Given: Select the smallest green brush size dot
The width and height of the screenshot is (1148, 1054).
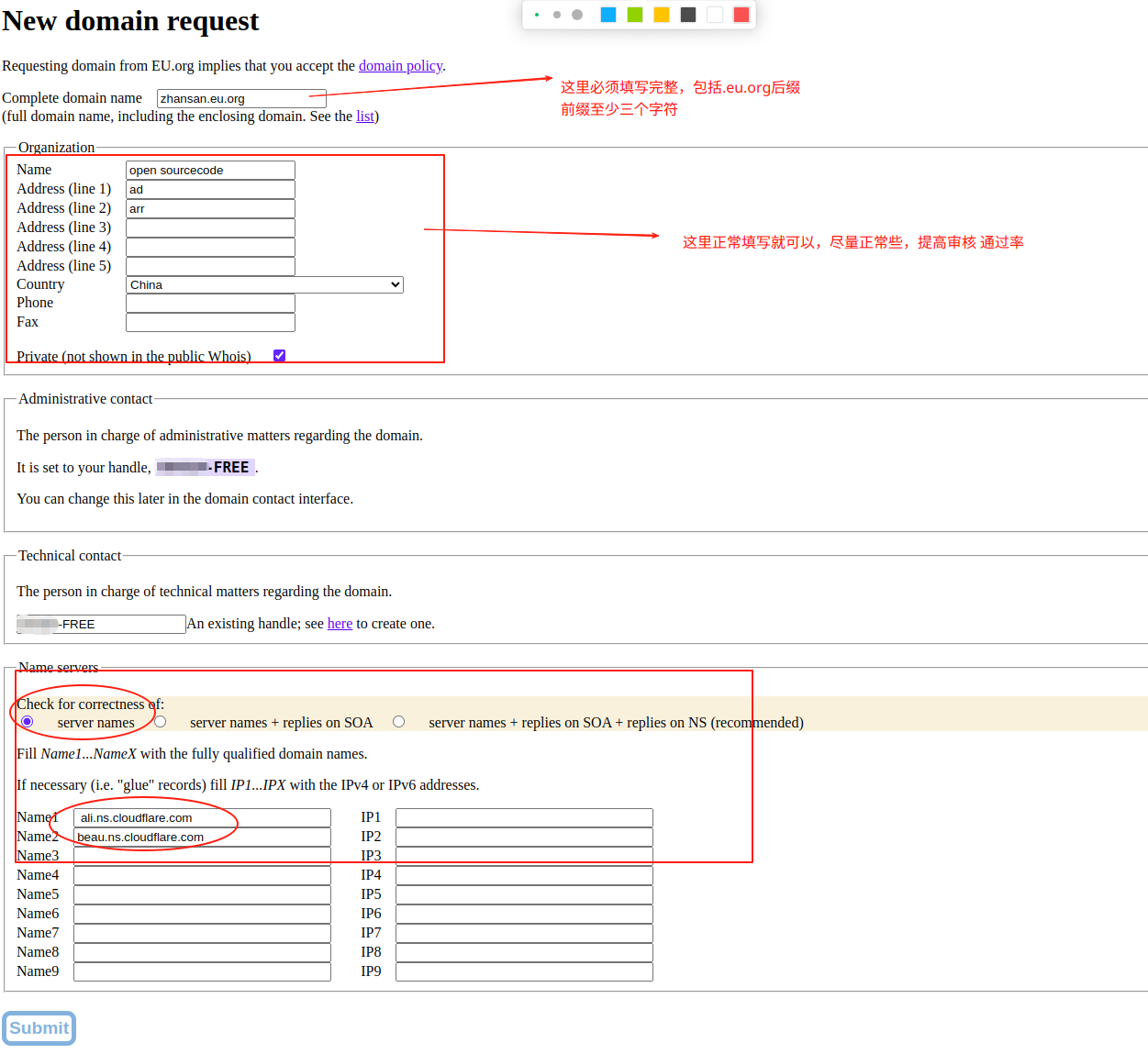Looking at the screenshot, I should coord(537,15).
